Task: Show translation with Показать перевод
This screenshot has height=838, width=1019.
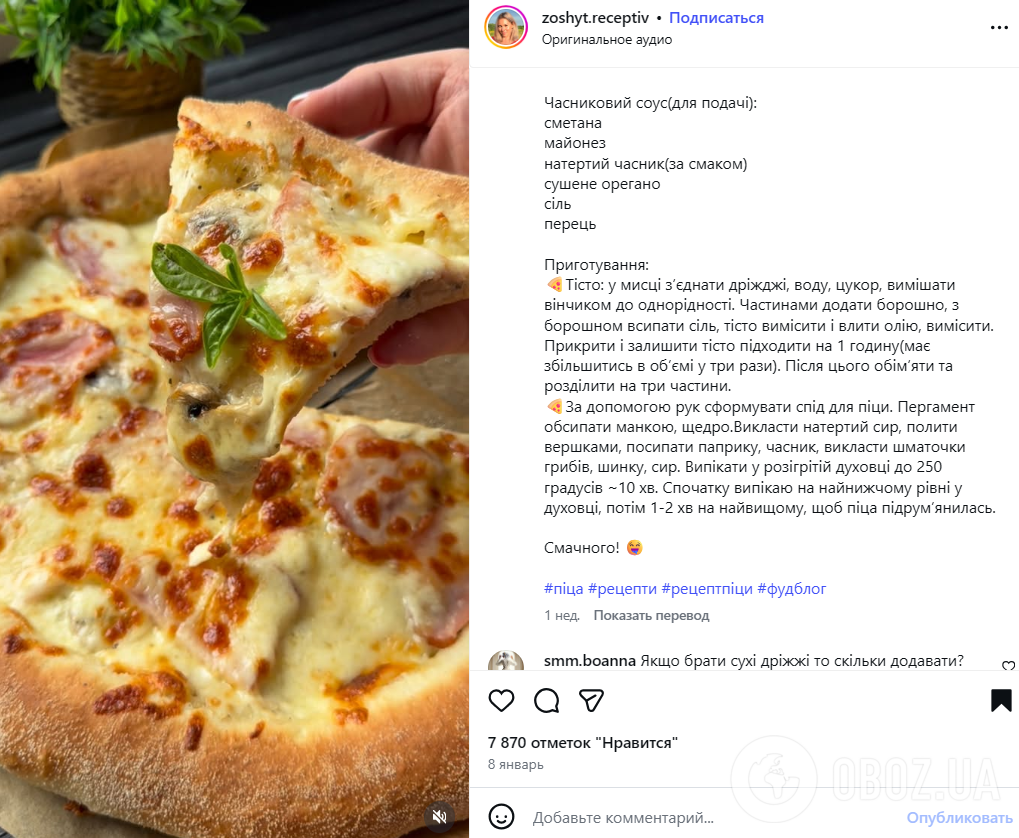Action: click(x=651, y=615)
